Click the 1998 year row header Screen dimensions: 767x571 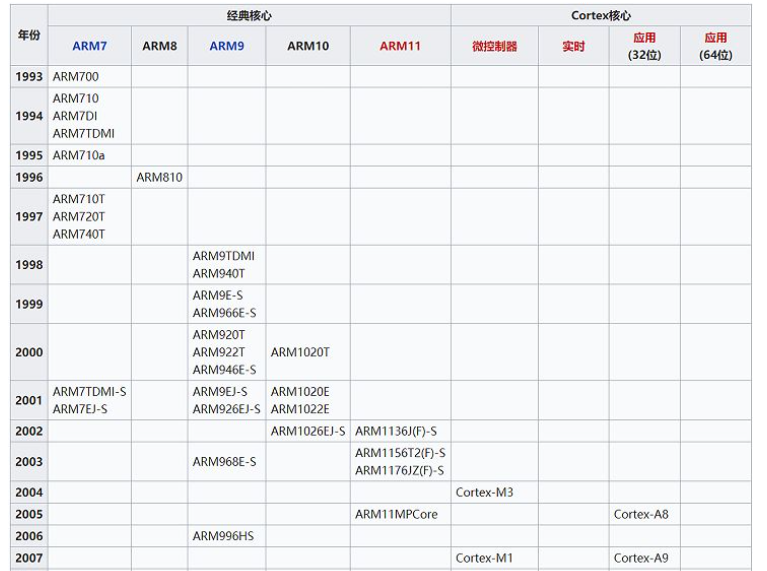(29, 265)
